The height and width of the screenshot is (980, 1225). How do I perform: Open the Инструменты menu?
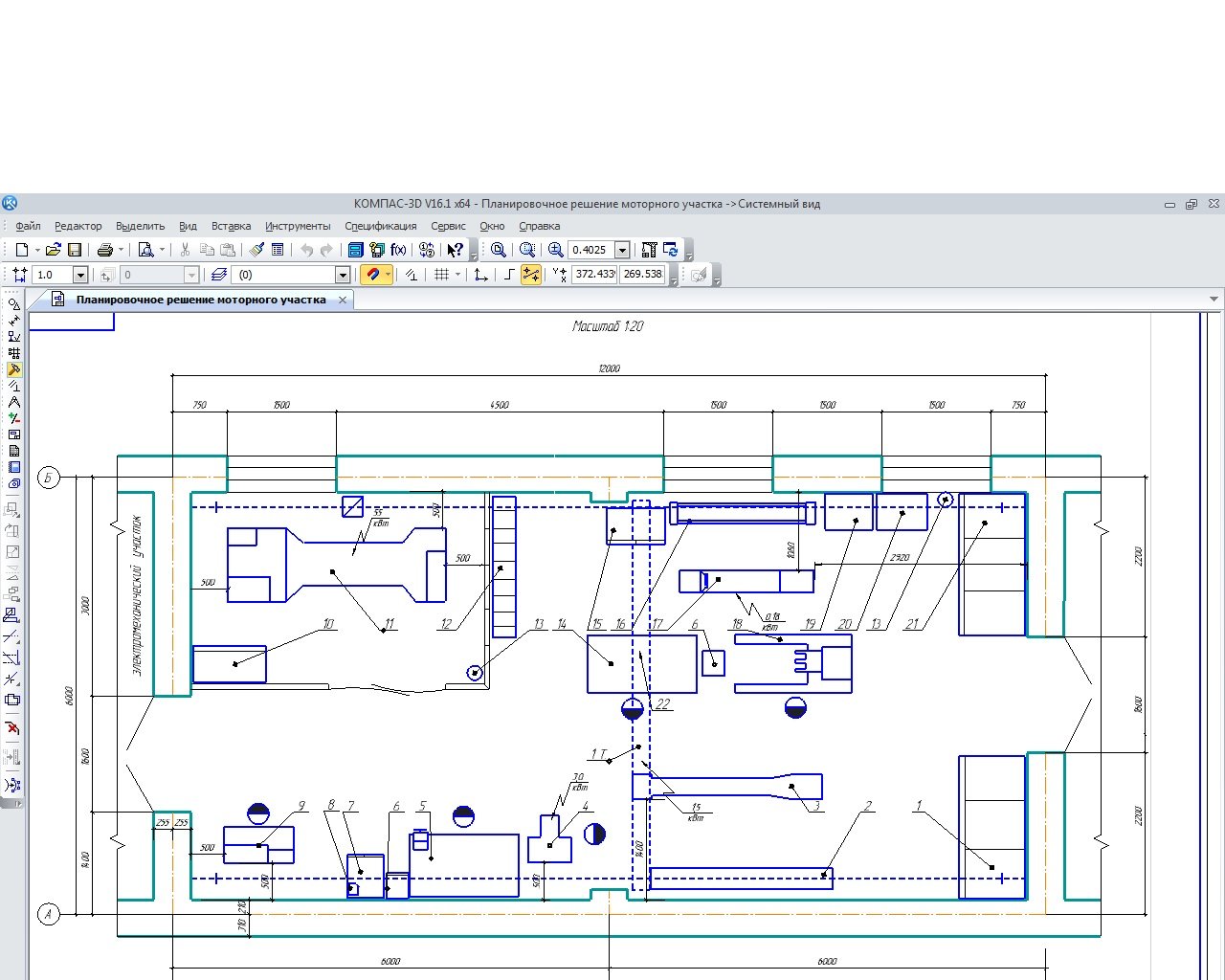coord(298,226)
